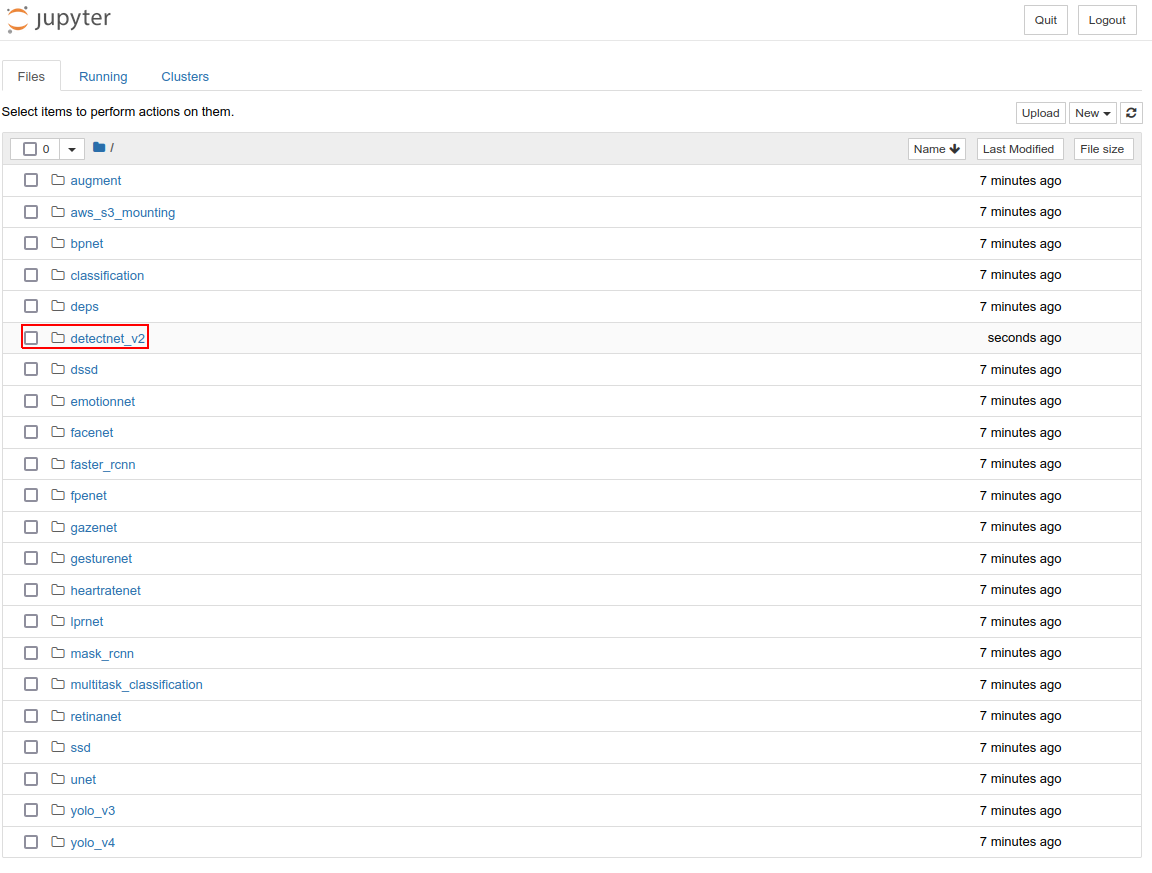Viewport: 1152px width, 873px height.
Task: Sort by File size
Action: pos(1103,149)
